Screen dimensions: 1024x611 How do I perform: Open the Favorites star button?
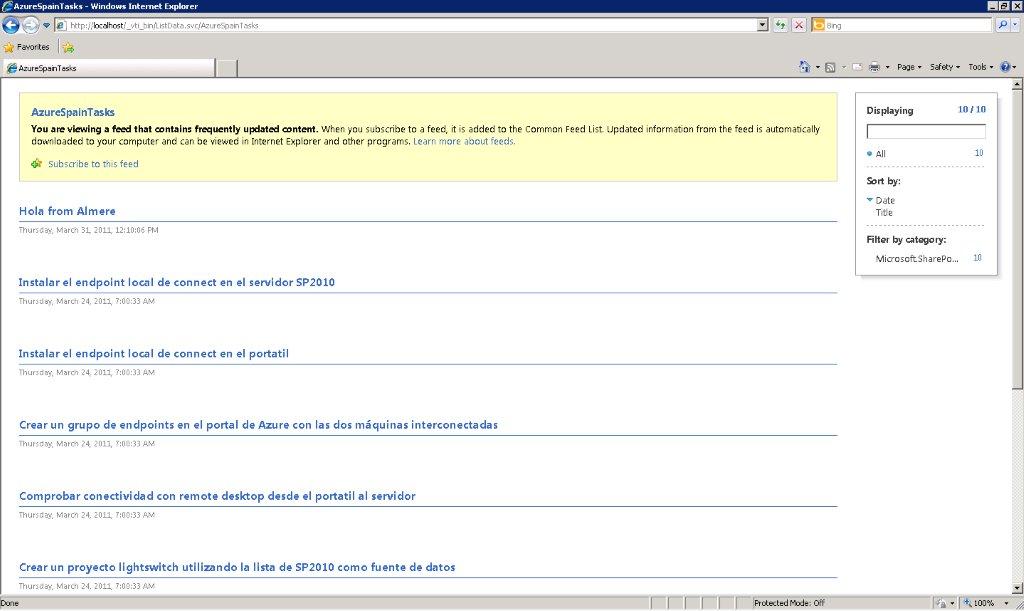27,47
